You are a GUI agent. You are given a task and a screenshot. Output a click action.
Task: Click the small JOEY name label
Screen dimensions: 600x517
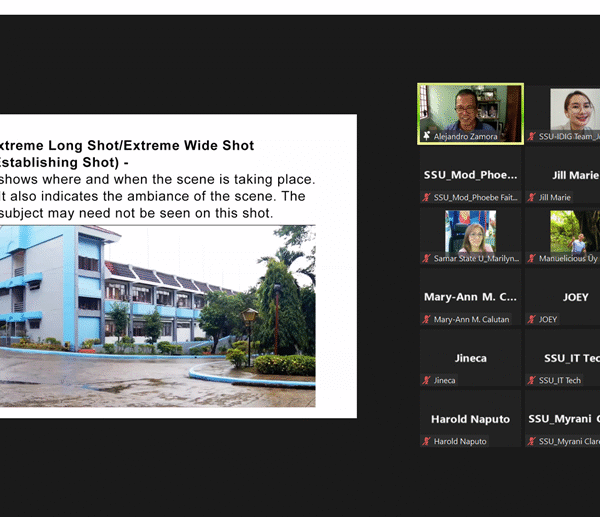click(548, 319)
